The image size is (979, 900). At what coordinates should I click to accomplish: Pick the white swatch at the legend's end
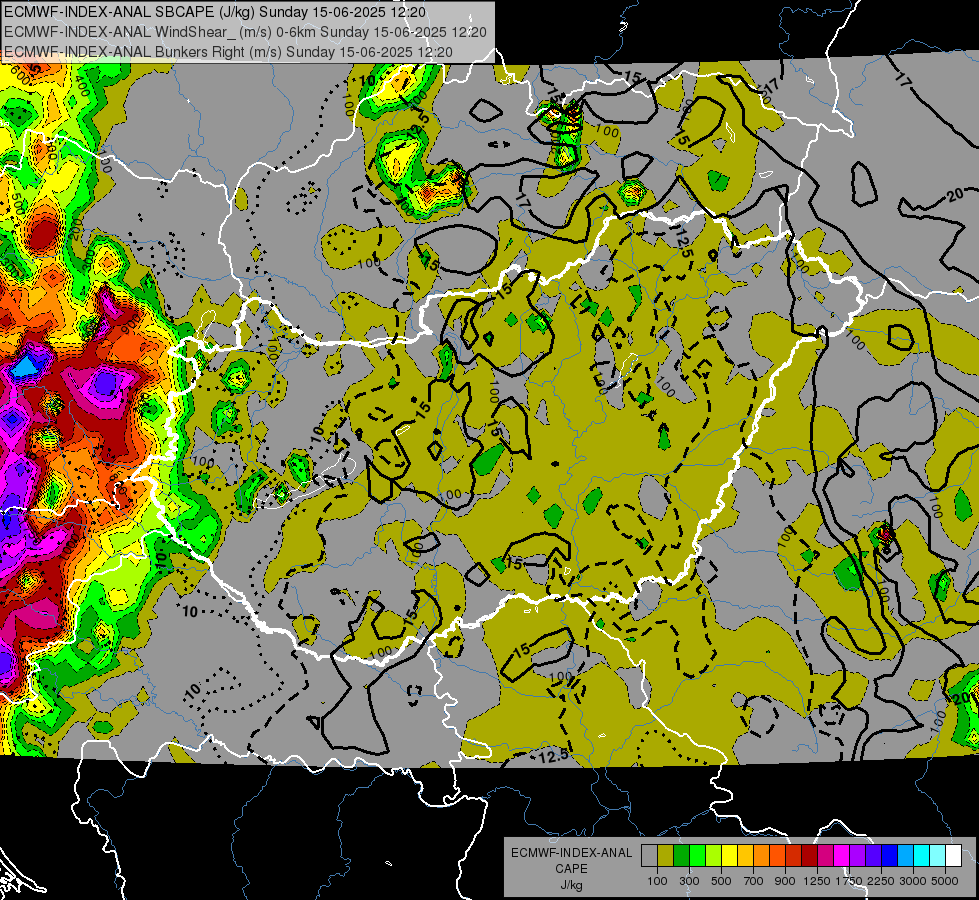coord(954,856)
